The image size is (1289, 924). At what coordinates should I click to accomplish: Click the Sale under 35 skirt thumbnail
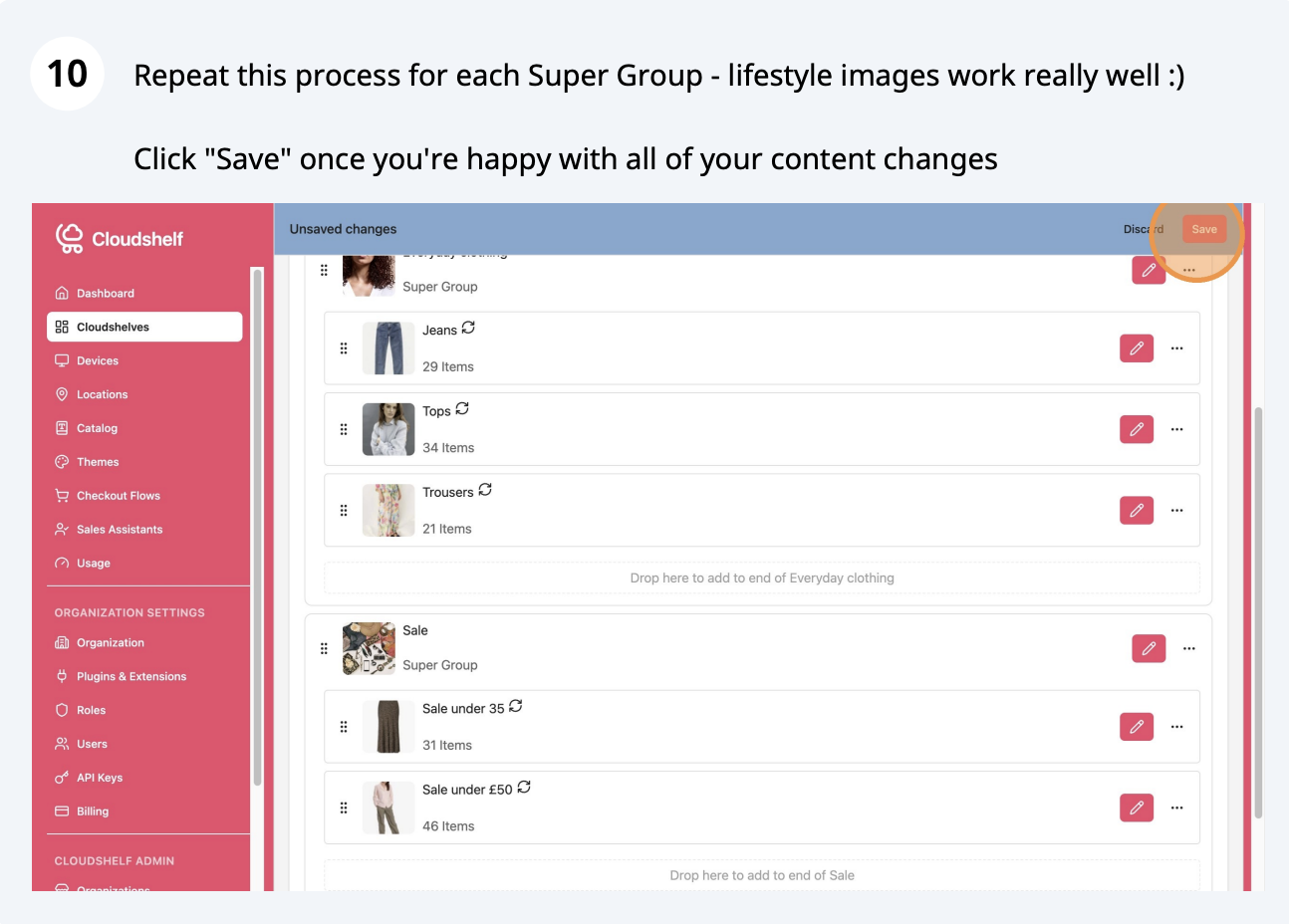388,727
